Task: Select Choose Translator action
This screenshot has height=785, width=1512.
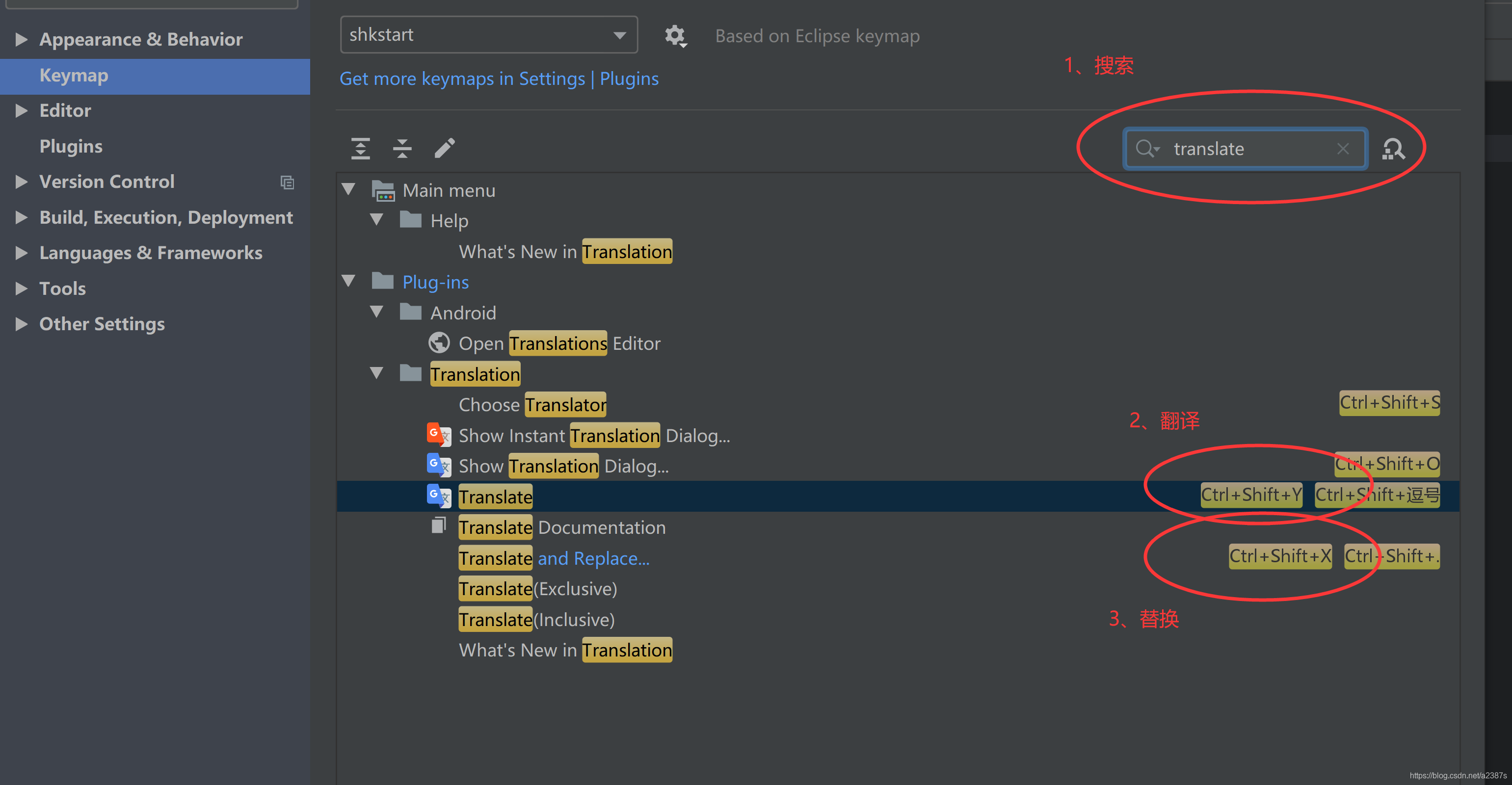Action: [x=532, y=404]
